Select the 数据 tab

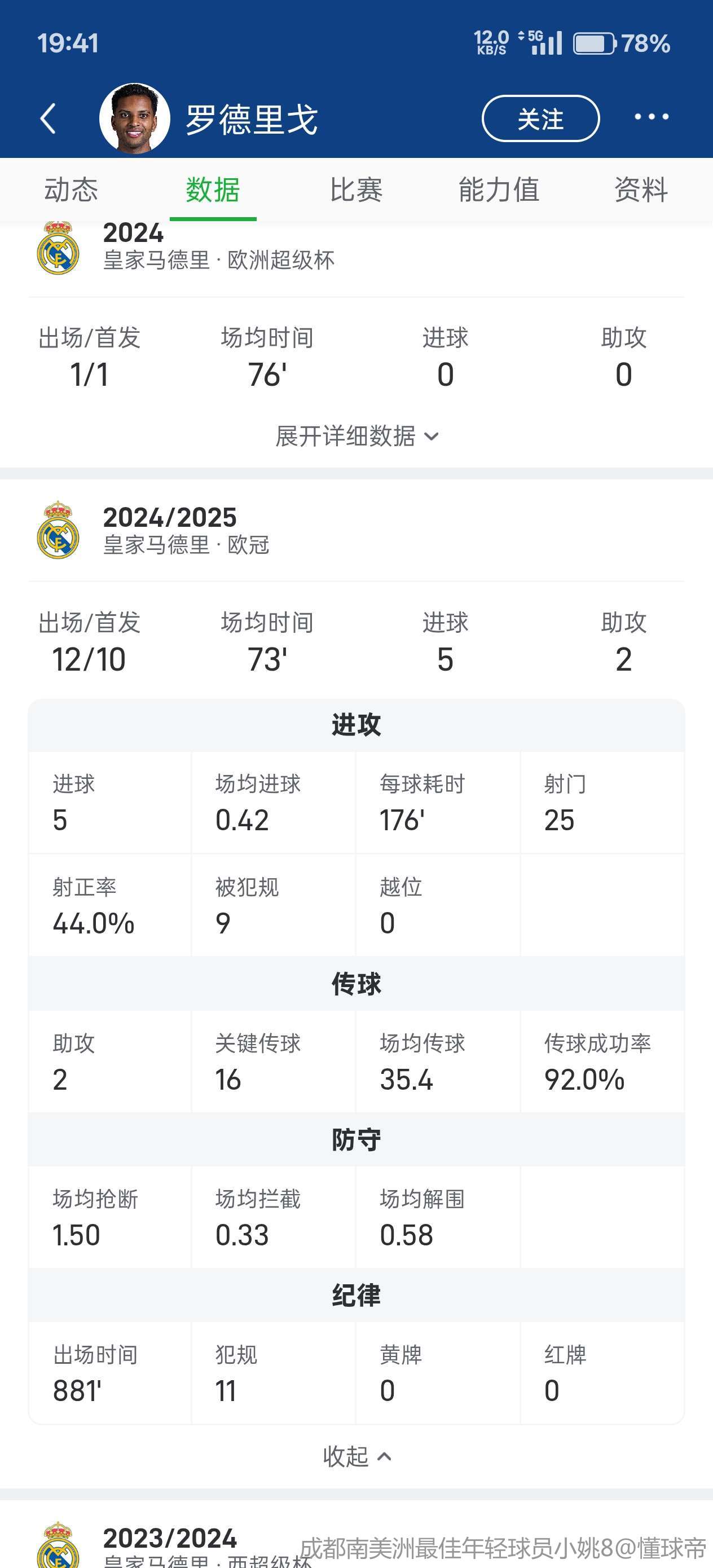pos(213,190)
